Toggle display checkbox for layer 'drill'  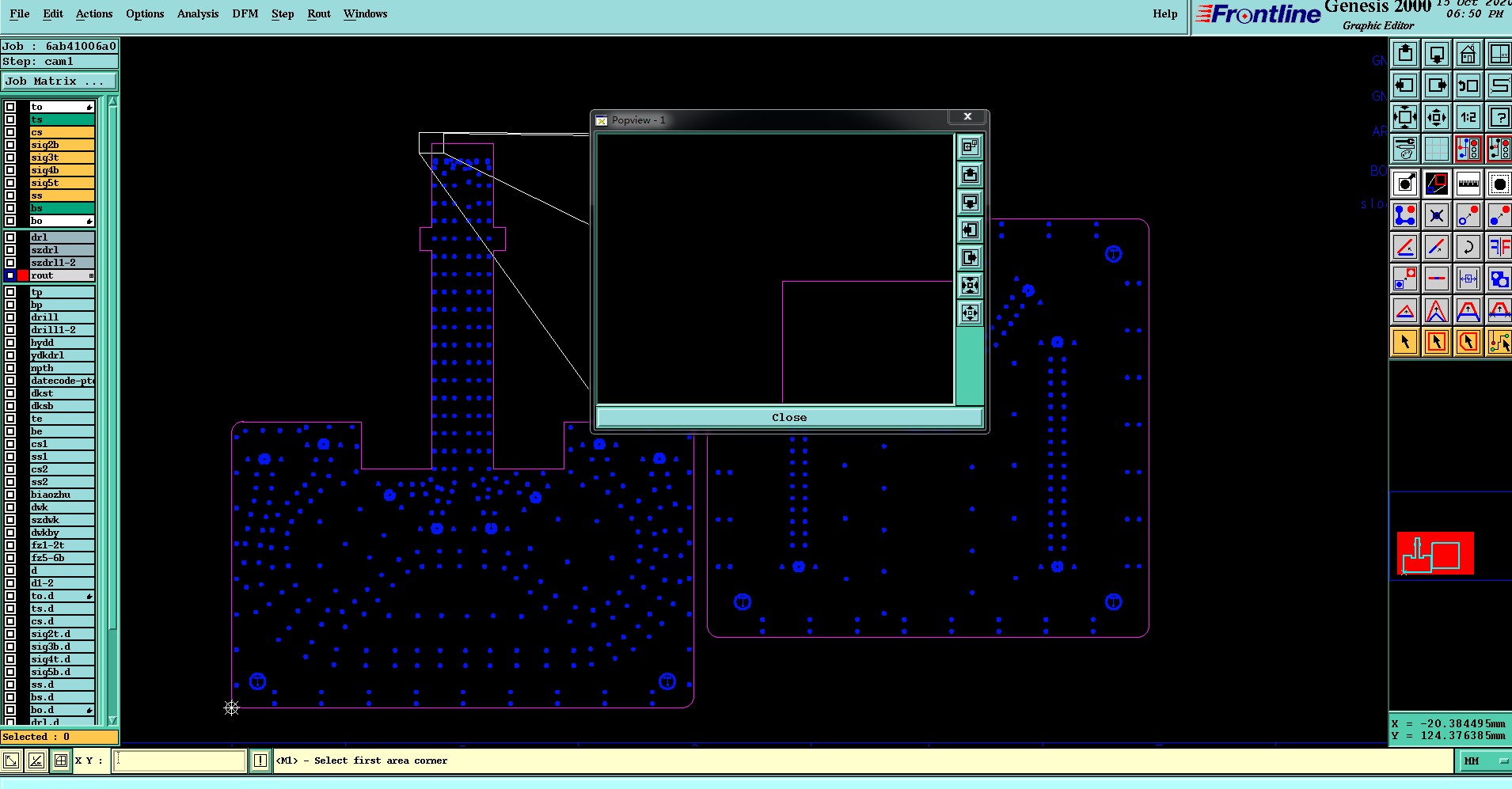point(10,317)
